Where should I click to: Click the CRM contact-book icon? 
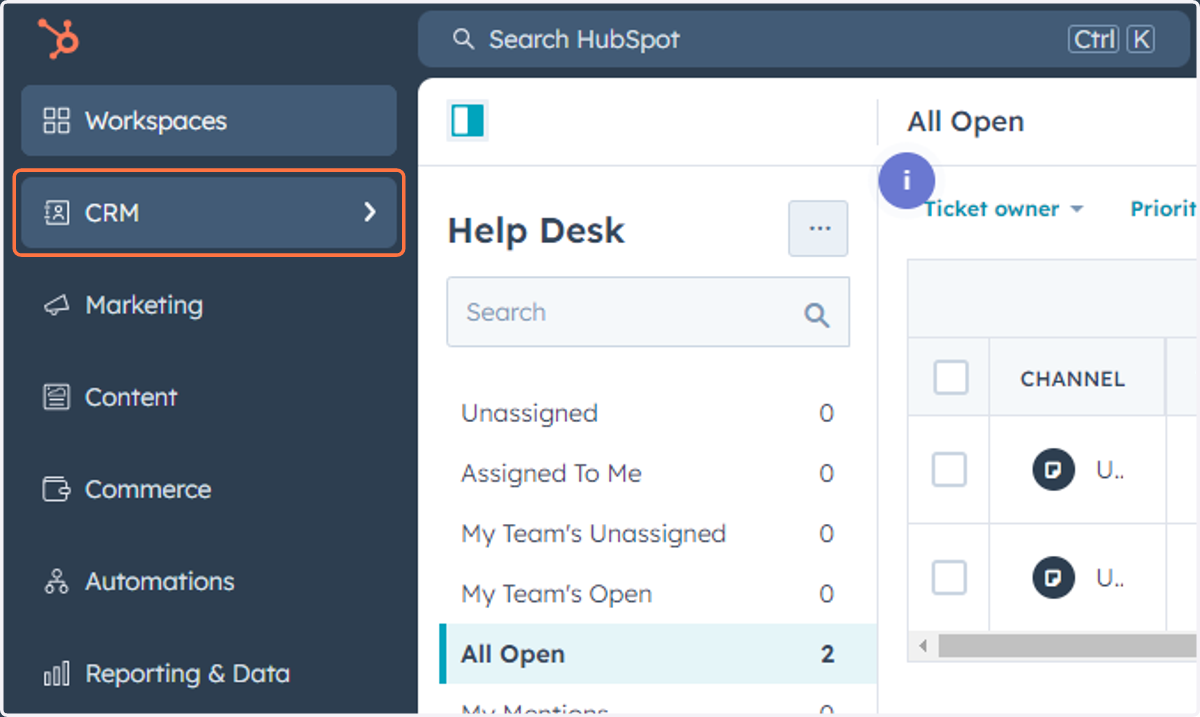57,212
